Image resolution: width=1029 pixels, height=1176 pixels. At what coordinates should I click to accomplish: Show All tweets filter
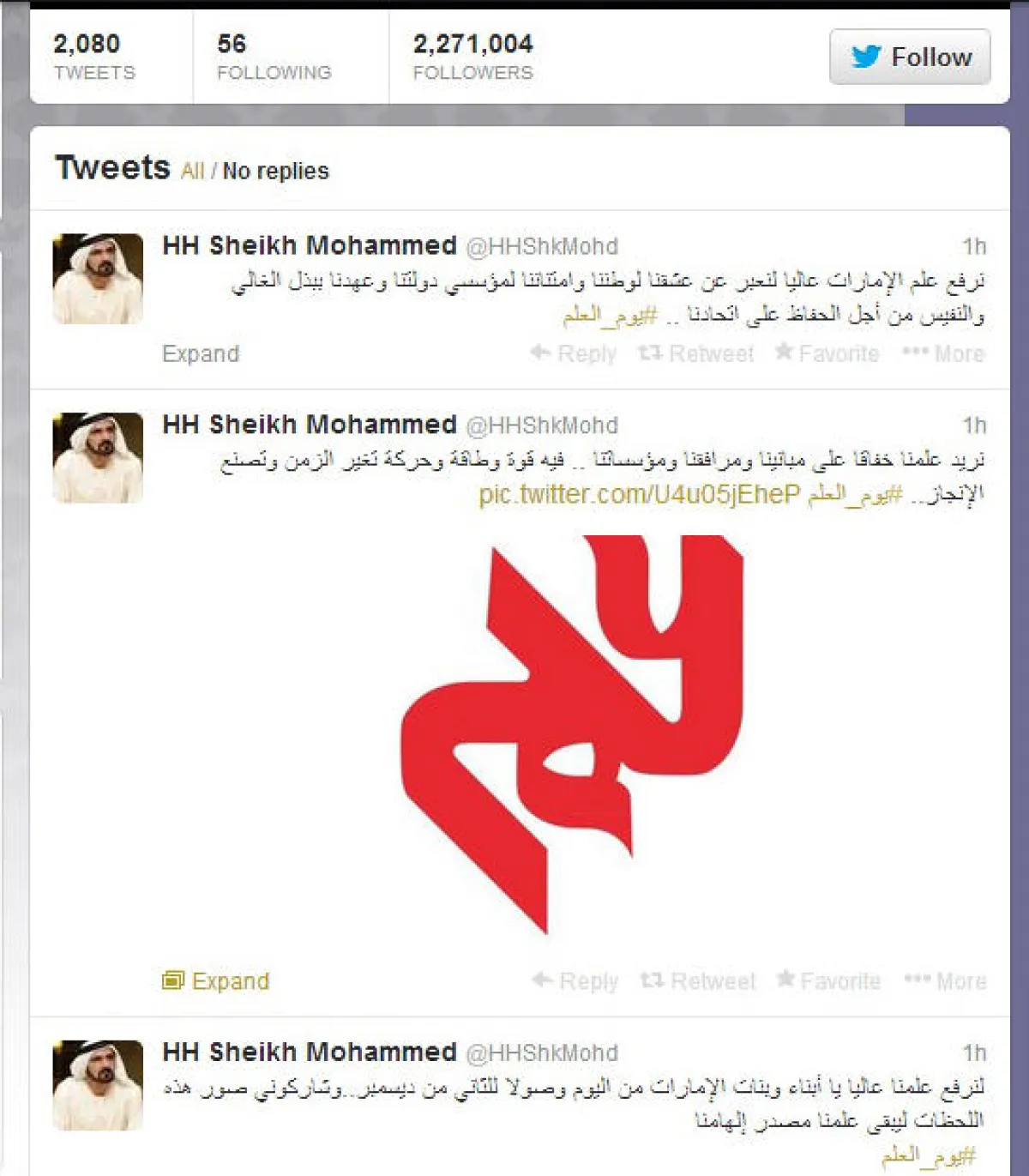coord(192,171)
